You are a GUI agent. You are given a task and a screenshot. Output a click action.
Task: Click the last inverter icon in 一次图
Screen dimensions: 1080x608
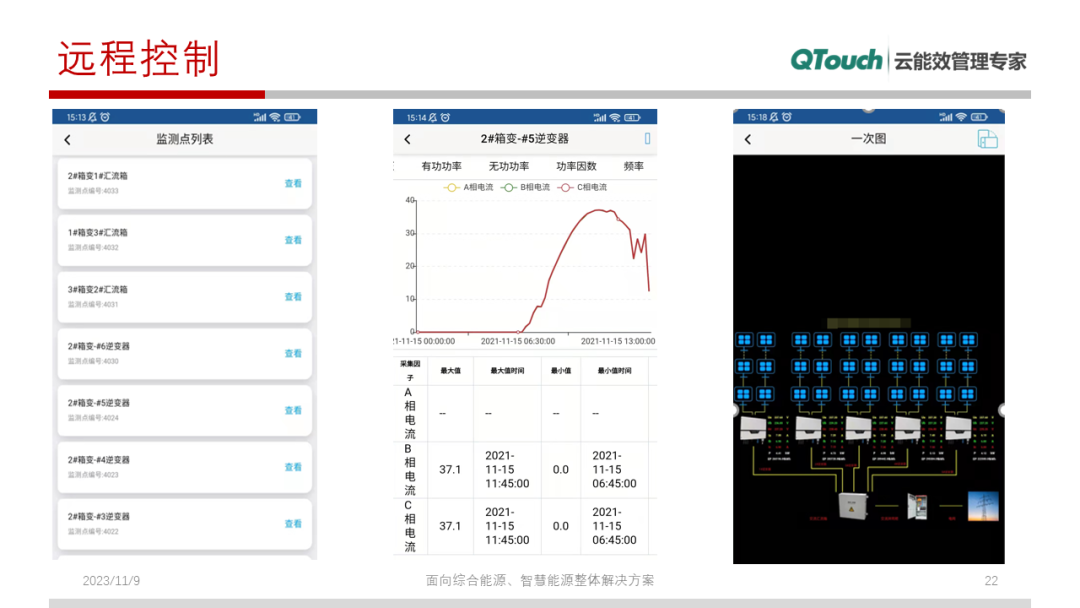click(958, 428)
